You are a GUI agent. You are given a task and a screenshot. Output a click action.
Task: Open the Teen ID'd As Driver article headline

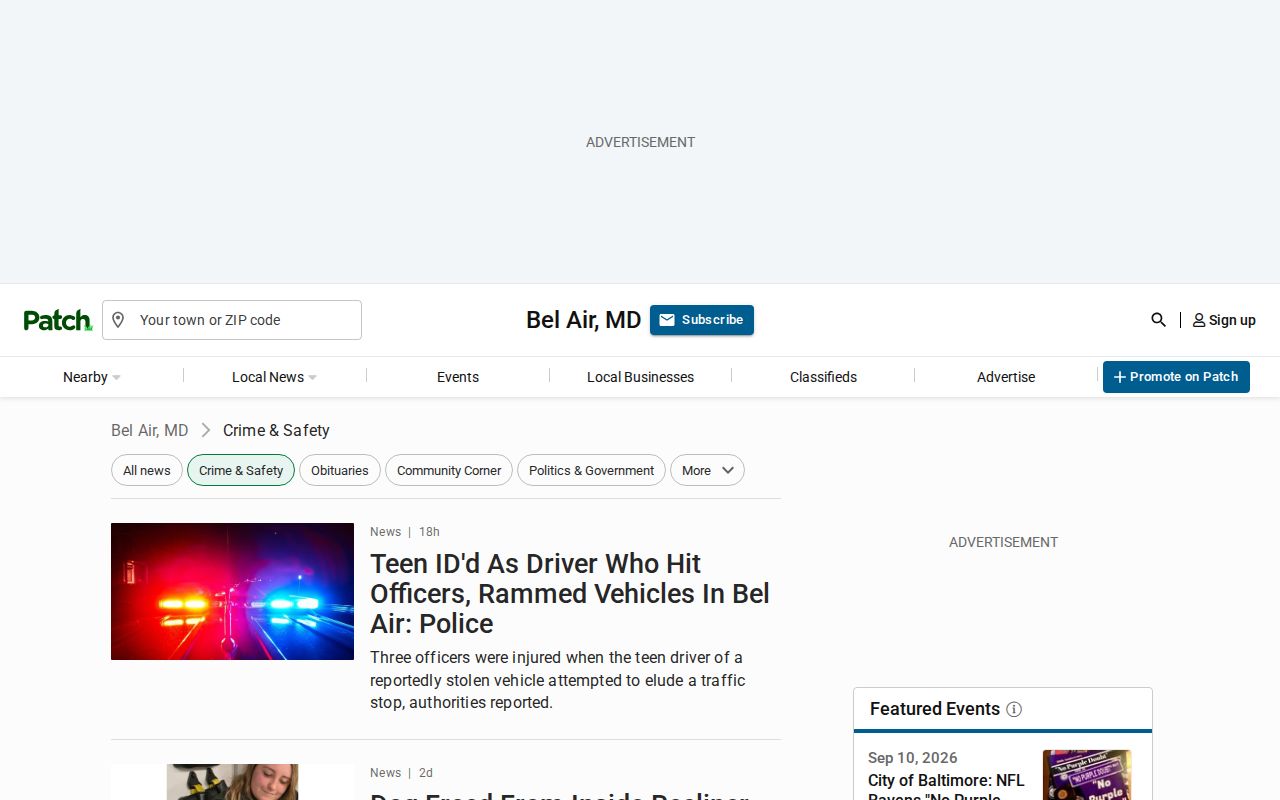pyautogui.click(x=570, y=593)
